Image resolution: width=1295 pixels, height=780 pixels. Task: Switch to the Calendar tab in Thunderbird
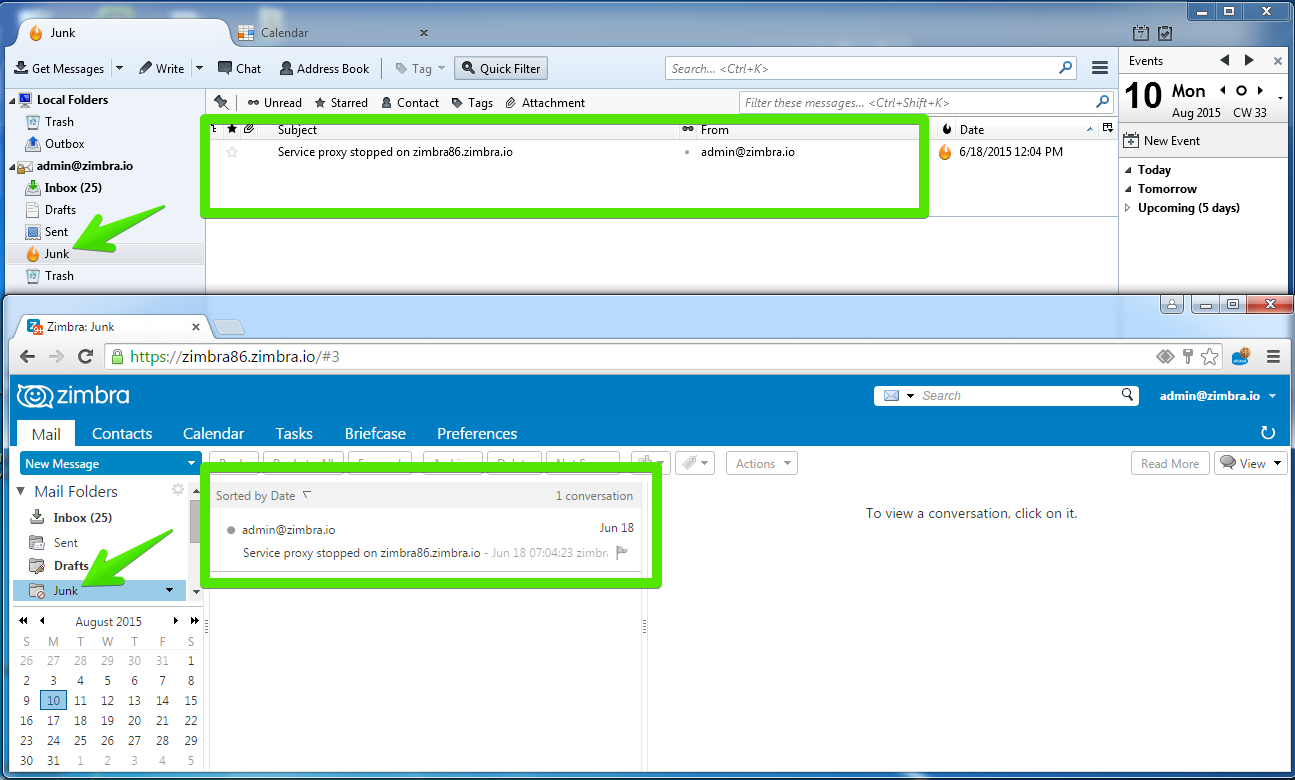click(333, 33)
